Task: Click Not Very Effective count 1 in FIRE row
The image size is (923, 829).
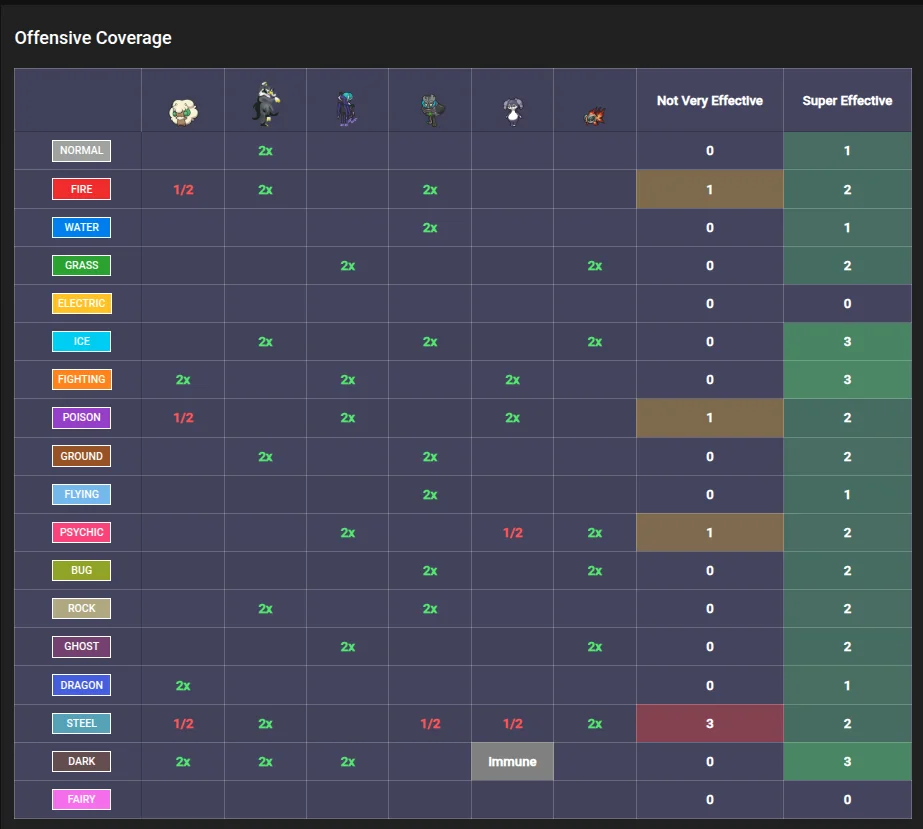Action: (x=709, y=190)
